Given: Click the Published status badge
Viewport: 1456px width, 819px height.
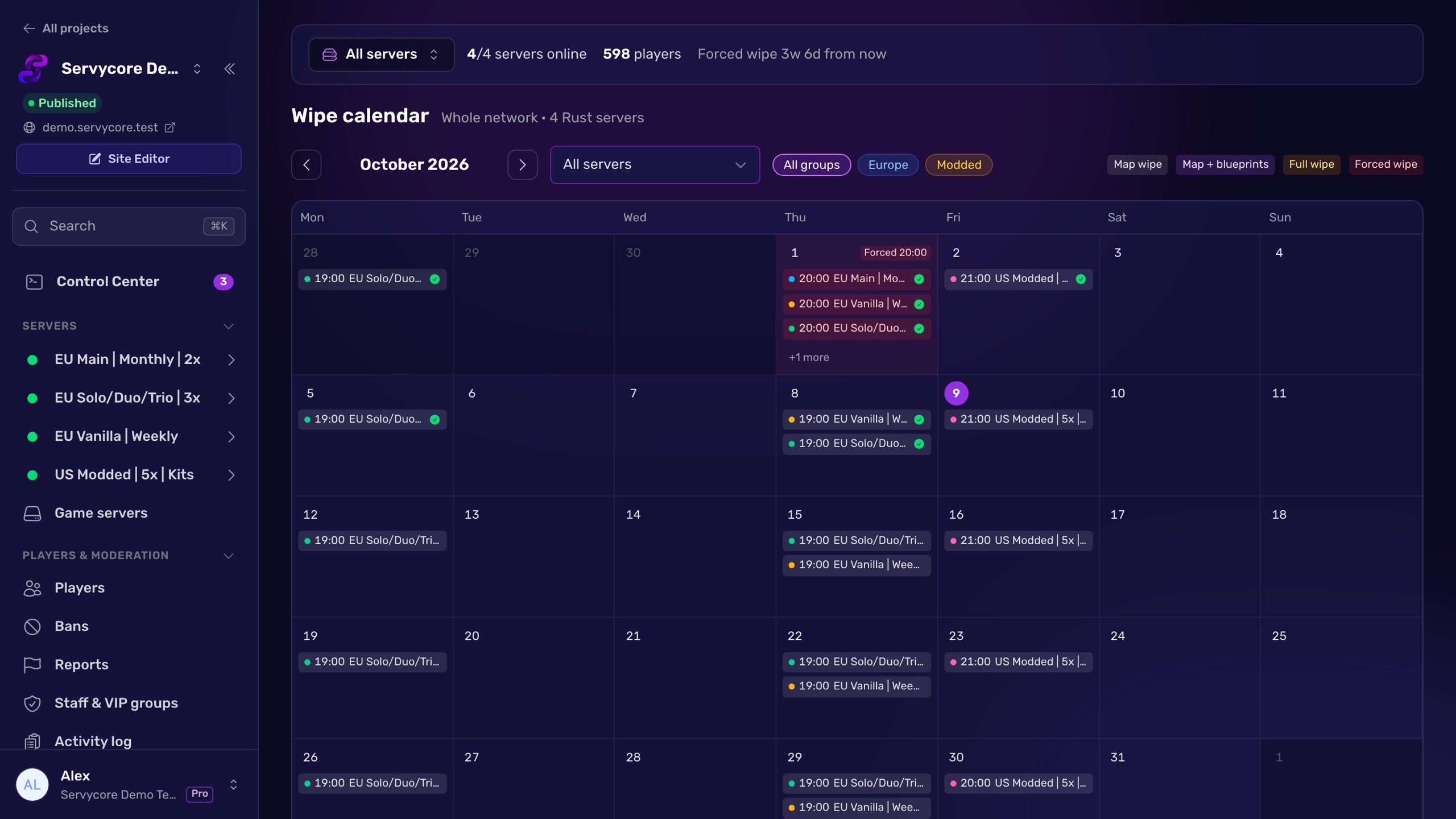Looking at the screenshot, I should 62,103.
